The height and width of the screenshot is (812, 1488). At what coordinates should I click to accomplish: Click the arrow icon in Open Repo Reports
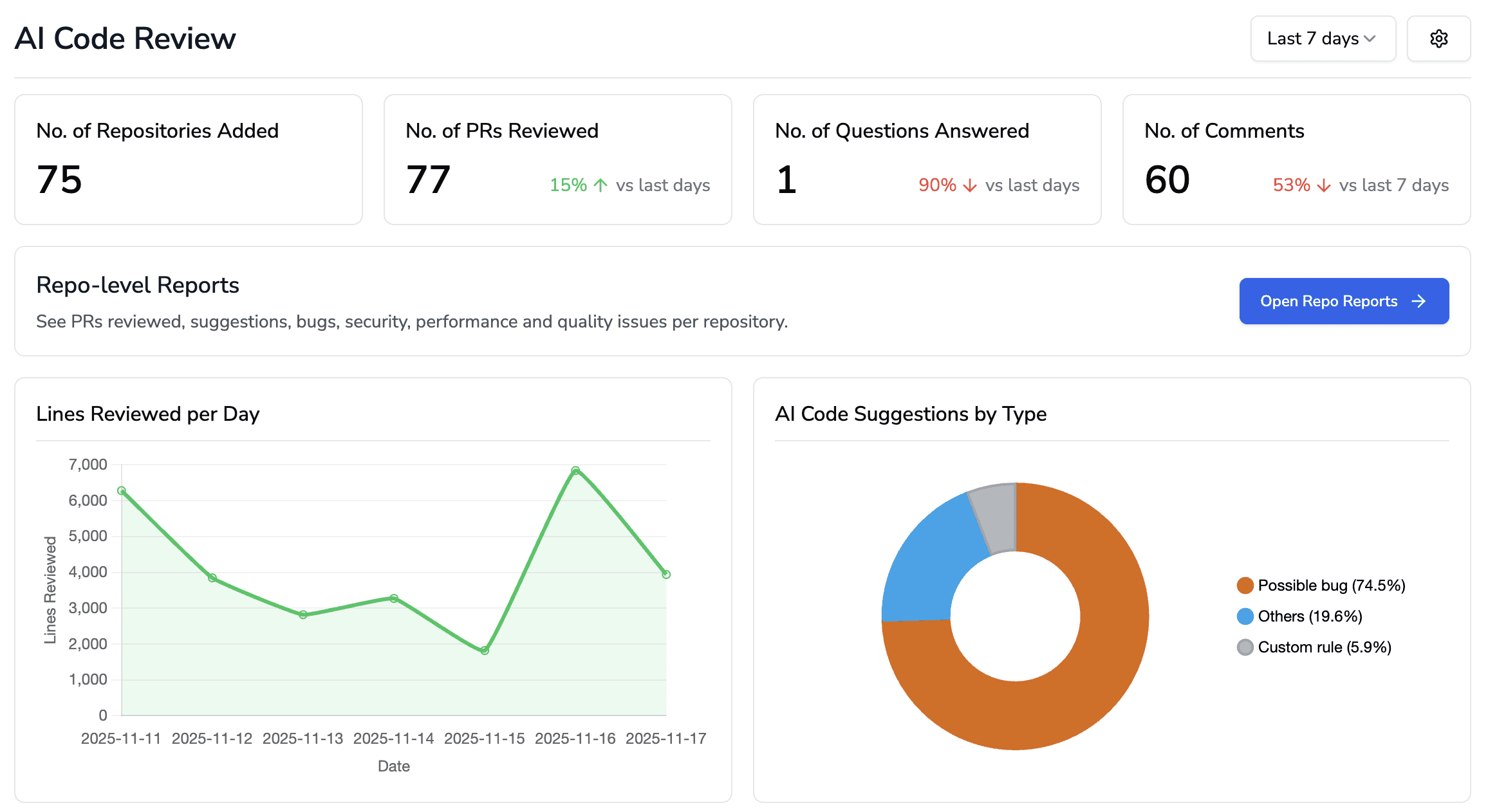(x=1418, y=301)
